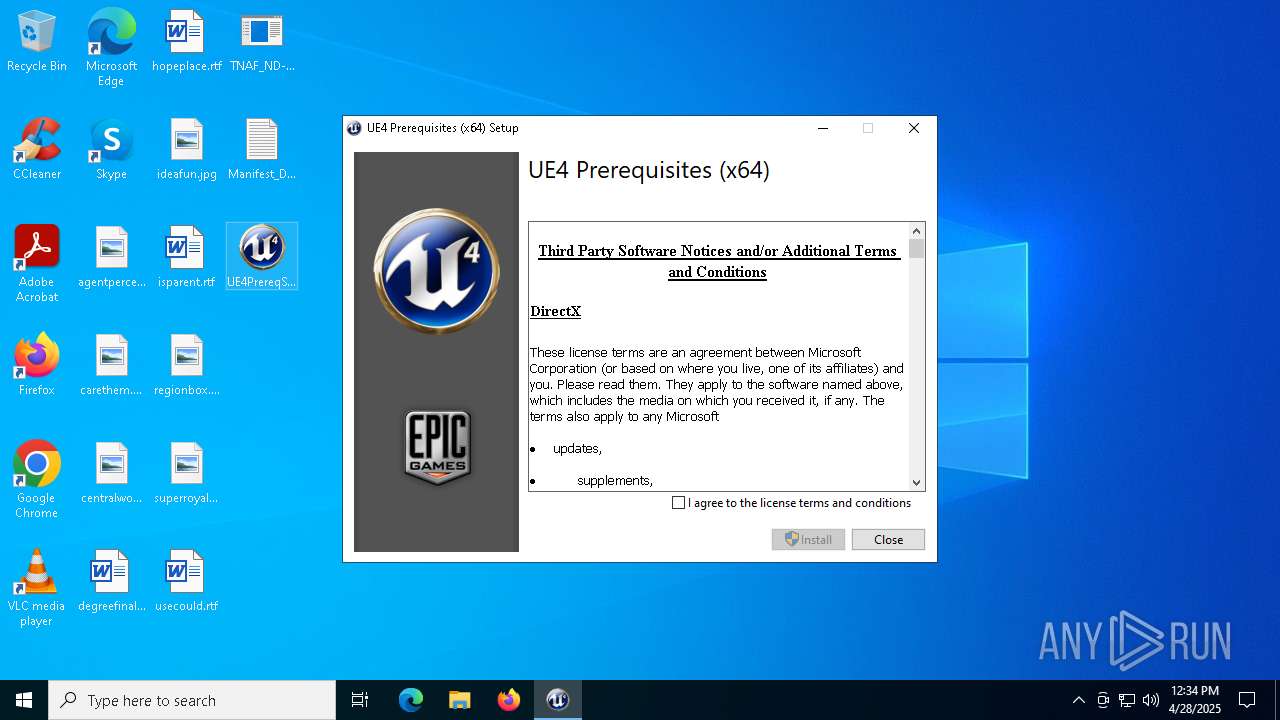This screenshot has width=1280, height=720.
Task: Select the superroyal image file
Action: [186, 474]
